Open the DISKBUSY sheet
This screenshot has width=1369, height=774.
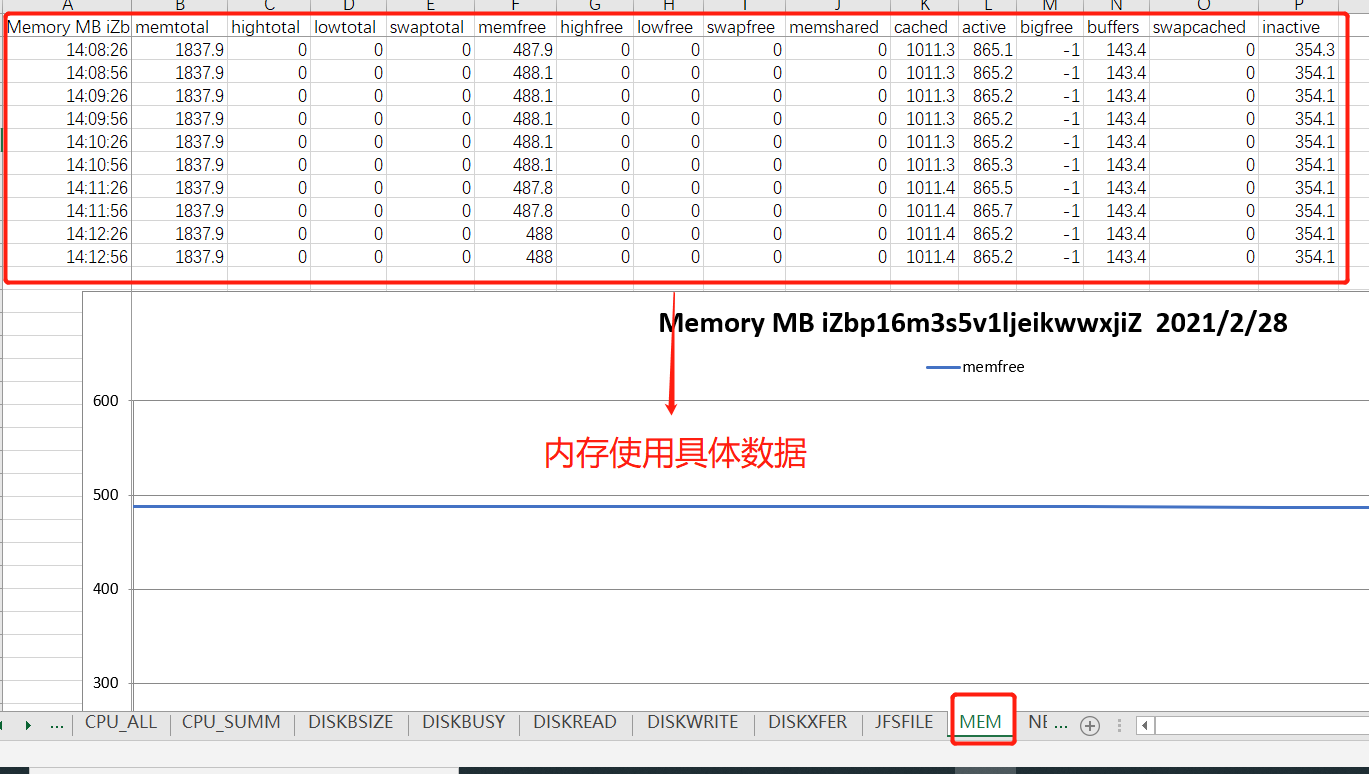pyautogui.click(x=463, y=721)
